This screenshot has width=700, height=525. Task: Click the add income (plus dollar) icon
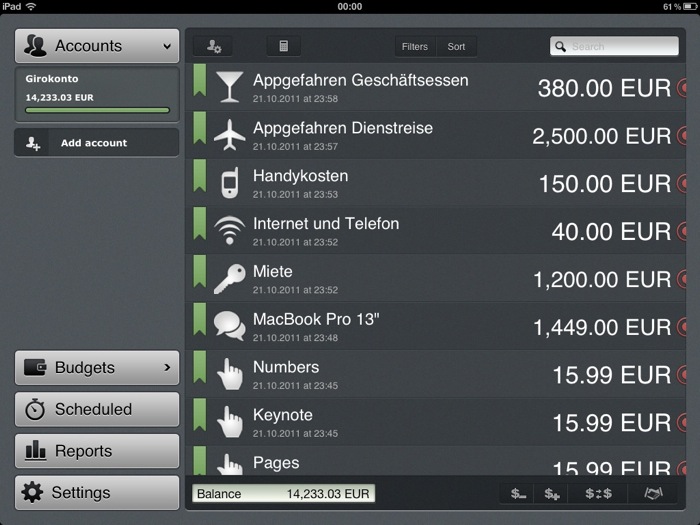pos(552,493)
